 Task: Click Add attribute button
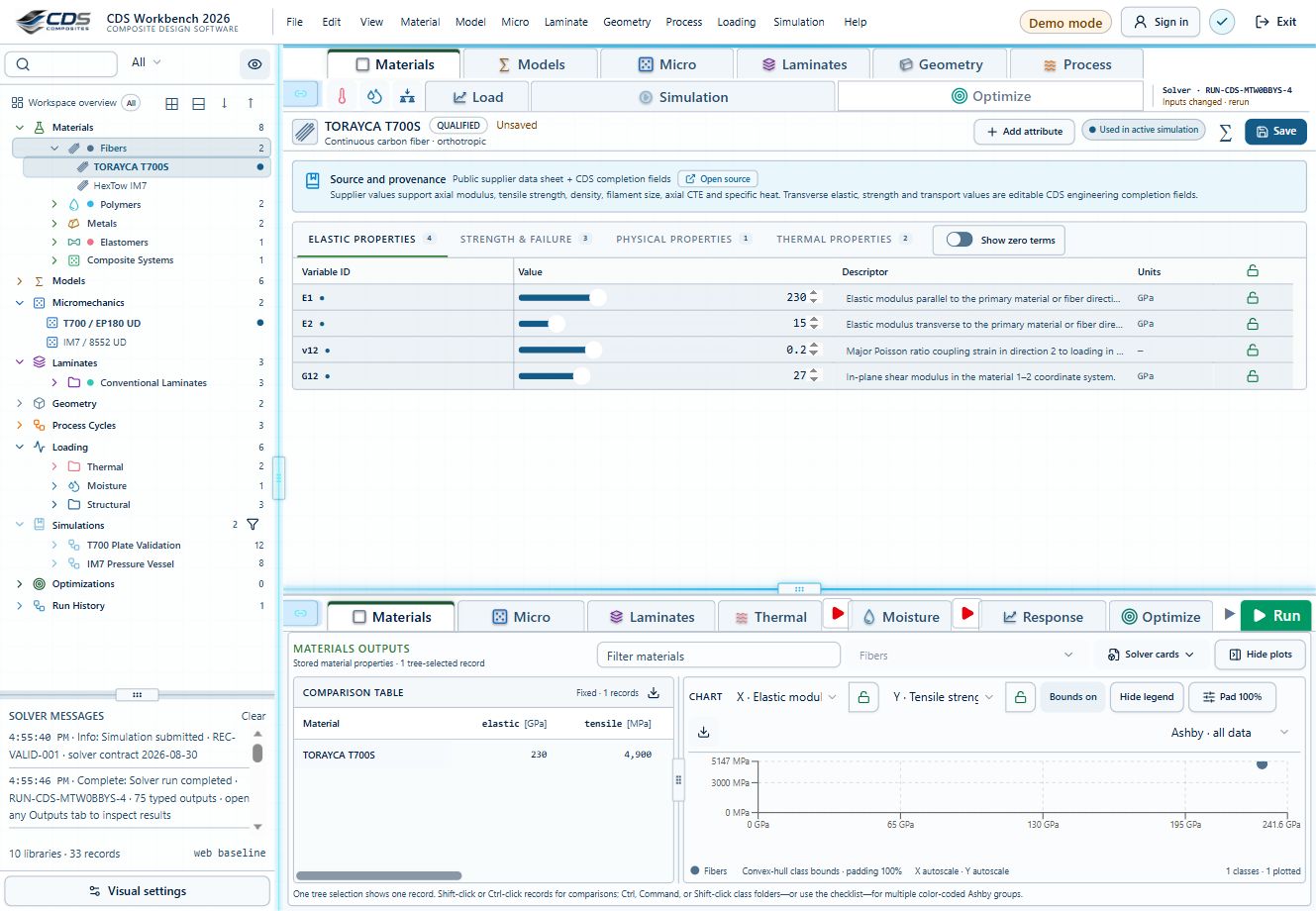(1024, 132)
